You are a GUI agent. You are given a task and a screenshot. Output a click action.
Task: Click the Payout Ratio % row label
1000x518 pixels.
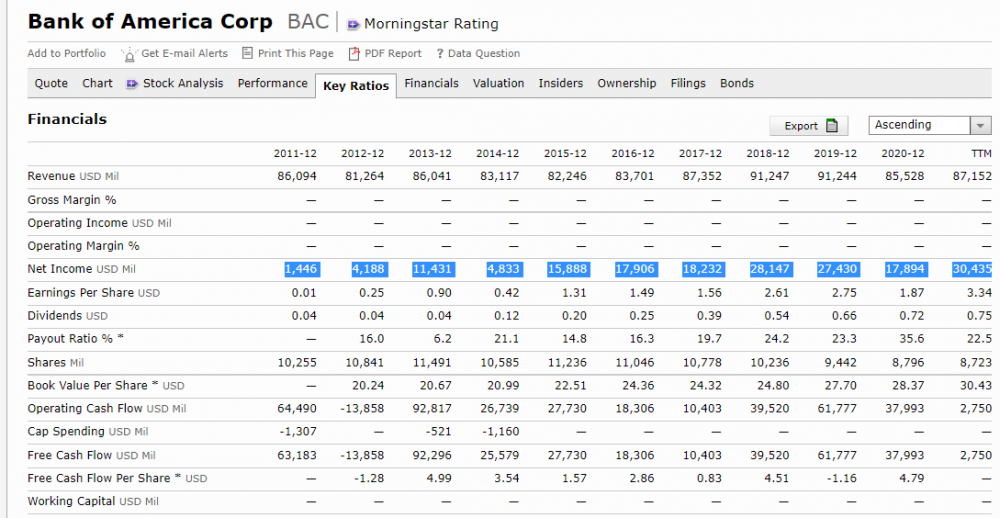click(x=75, y=339)
